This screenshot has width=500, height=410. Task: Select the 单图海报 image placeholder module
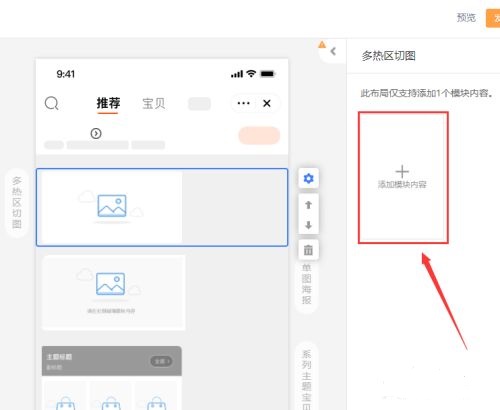(114, 293)
